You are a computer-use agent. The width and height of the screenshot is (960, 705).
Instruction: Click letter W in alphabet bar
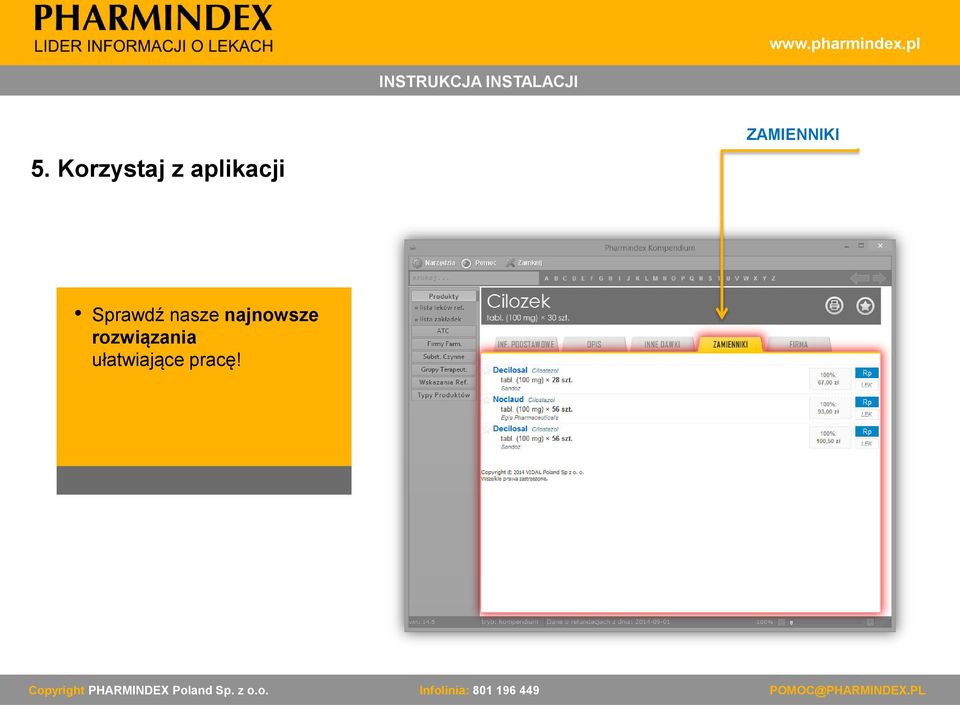[x=746, y=278]
